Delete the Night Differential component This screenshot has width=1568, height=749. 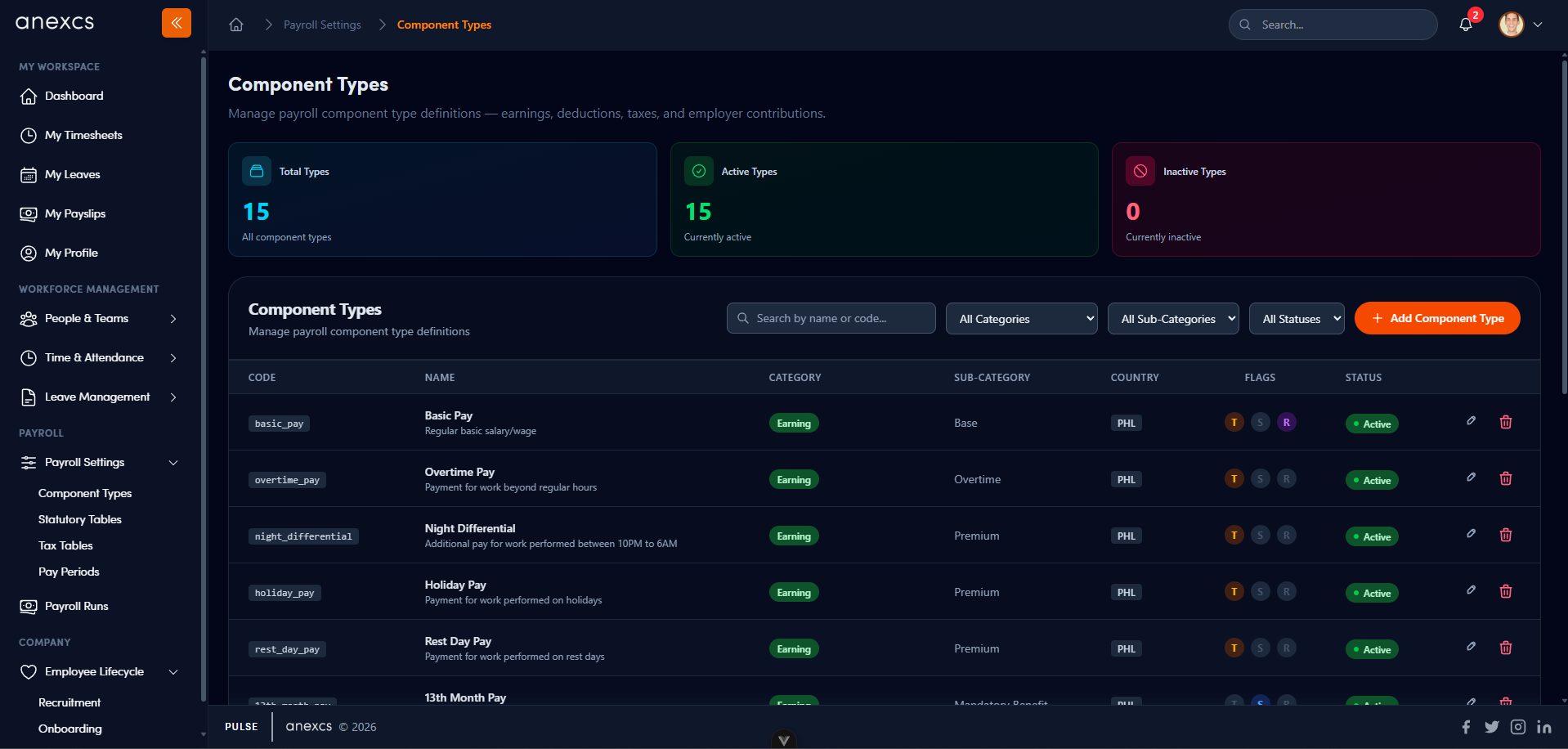1506,535
